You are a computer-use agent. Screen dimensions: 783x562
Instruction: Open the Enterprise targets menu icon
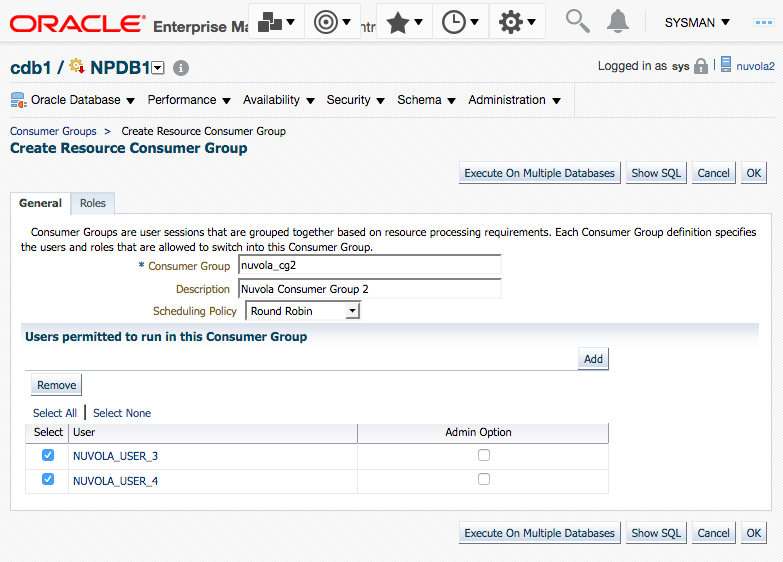pyautogui.click(x=276, y=22)
